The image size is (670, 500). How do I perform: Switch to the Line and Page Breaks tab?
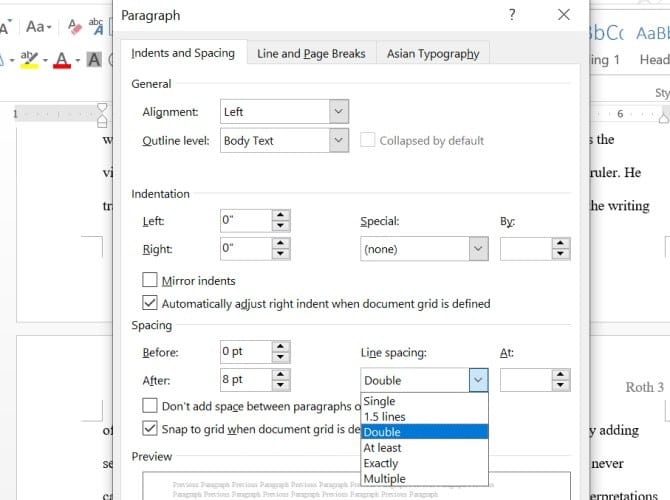[311, 53]
